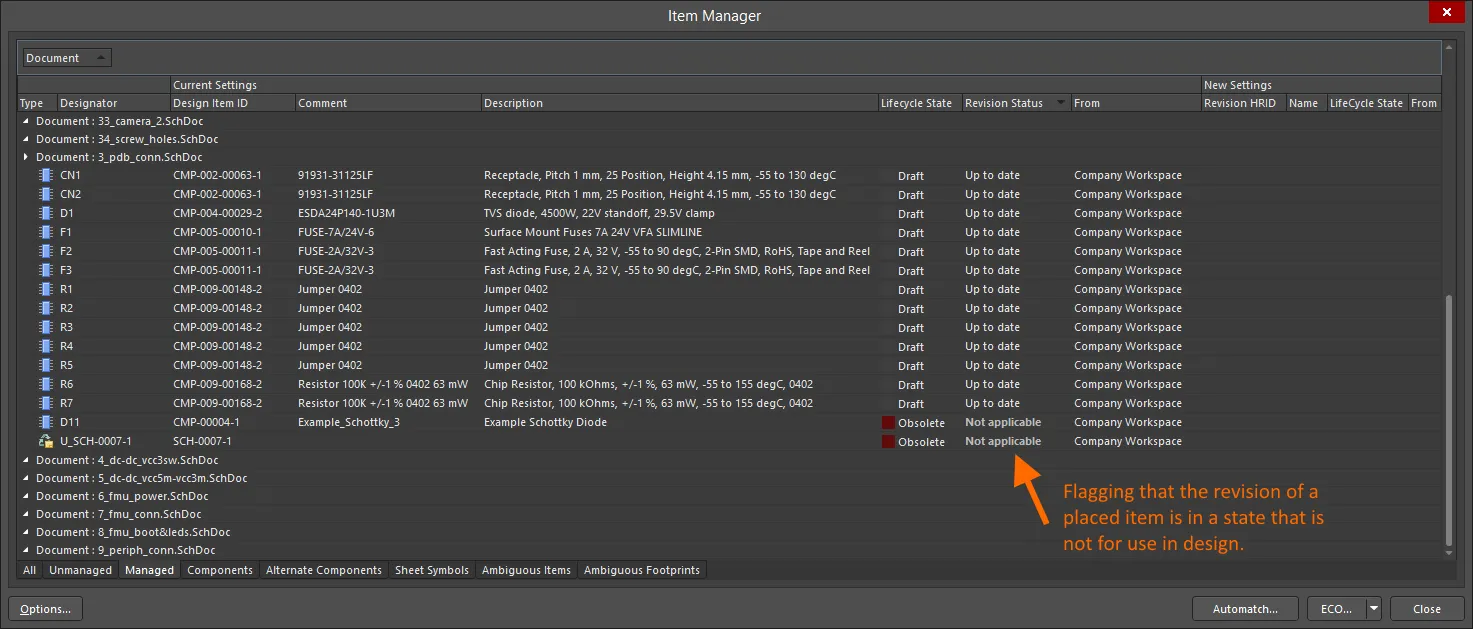Click the Automatch button
The image size is (1473, 629).
pos(1245,608)
